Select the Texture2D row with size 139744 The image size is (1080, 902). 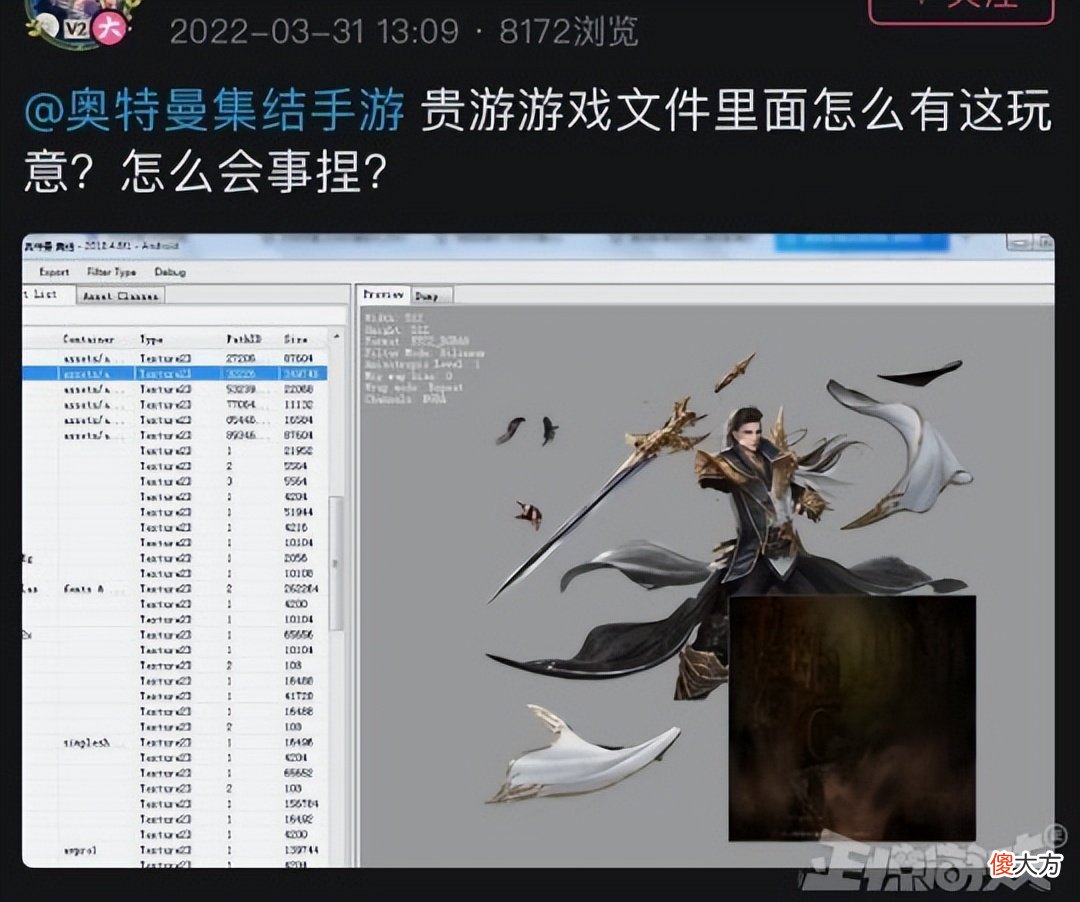[175, 850]
